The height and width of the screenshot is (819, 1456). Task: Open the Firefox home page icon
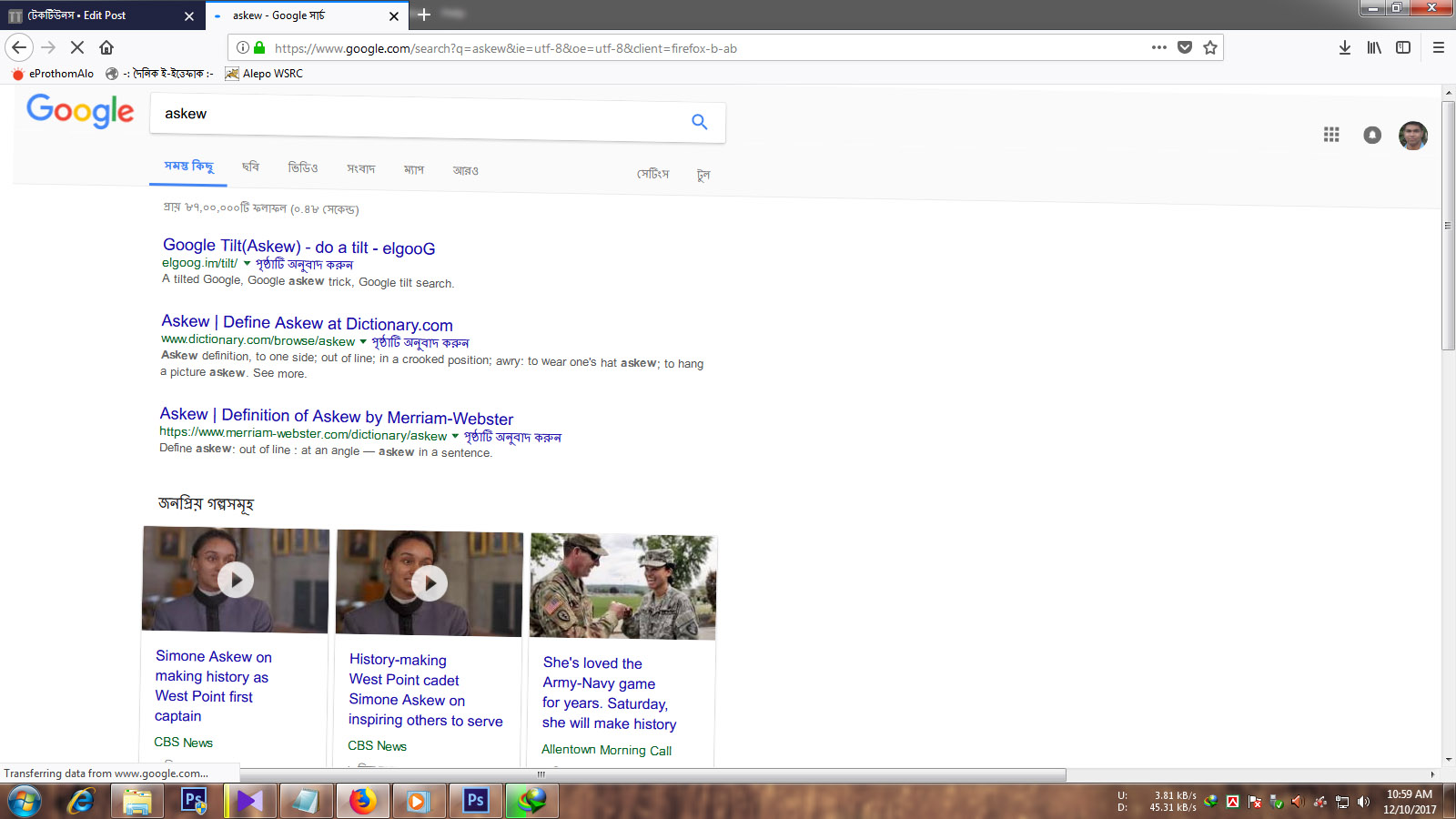coord(106,47)
